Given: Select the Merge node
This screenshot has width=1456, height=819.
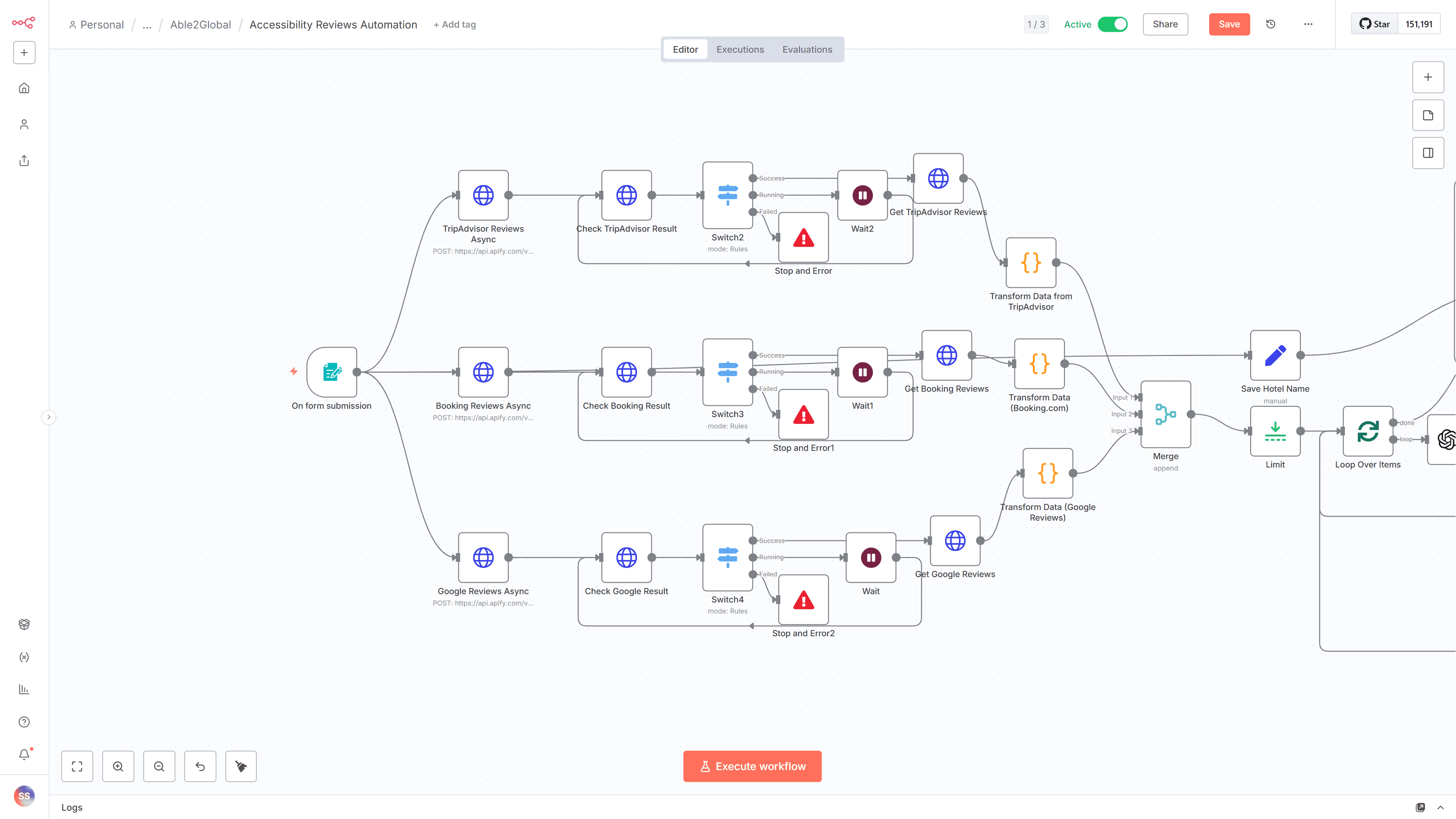Looking at the screenshot, I should pyautogui.click(x=1166, y=414).
